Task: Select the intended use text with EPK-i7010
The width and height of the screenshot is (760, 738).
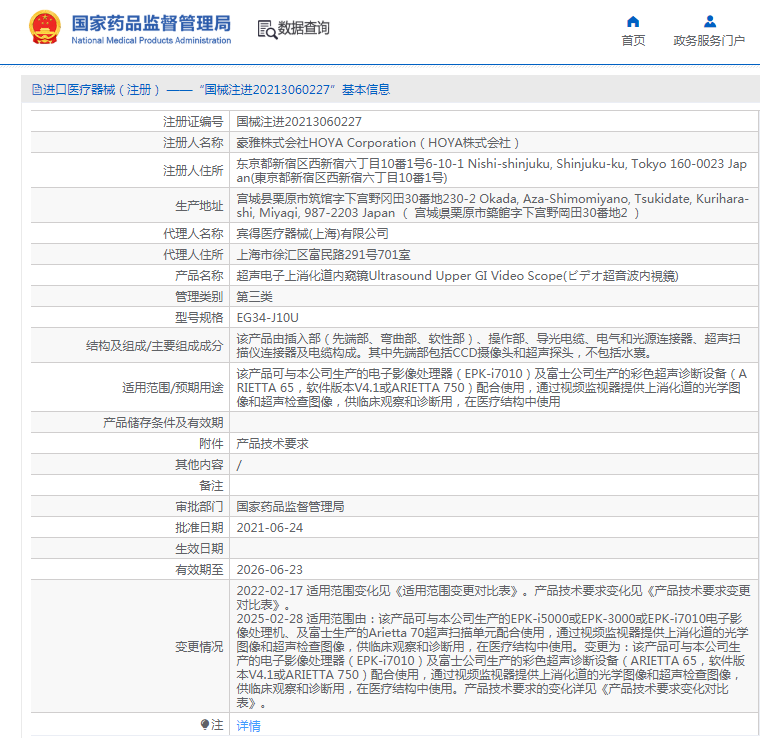Action: [x=493, y=388]
